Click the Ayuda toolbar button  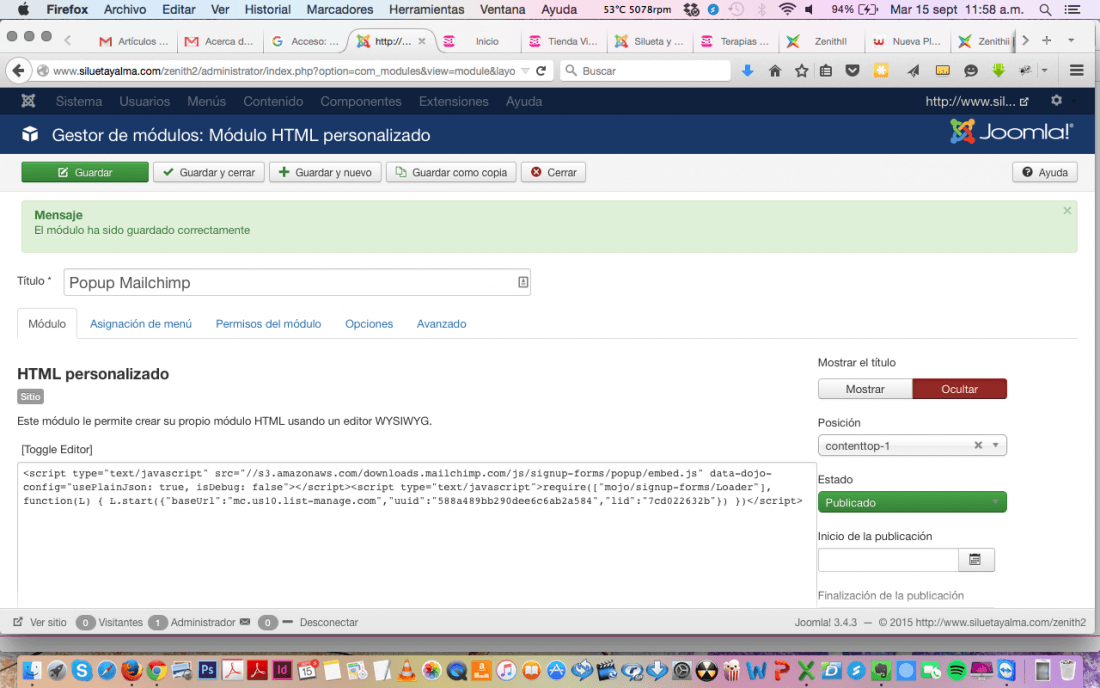(x=1045, y=173)
